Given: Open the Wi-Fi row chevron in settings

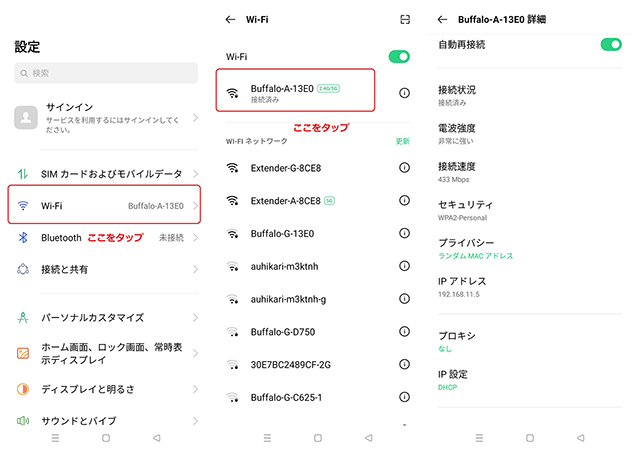Looking at the screenshot, I should pyautogui.click(x=196, y=206).
